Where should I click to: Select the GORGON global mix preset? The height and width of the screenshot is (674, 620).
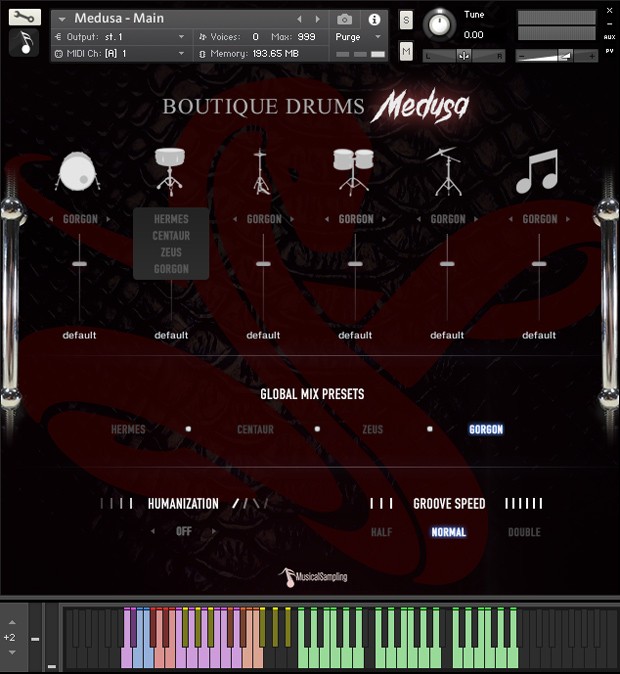(x=486, y=429)
